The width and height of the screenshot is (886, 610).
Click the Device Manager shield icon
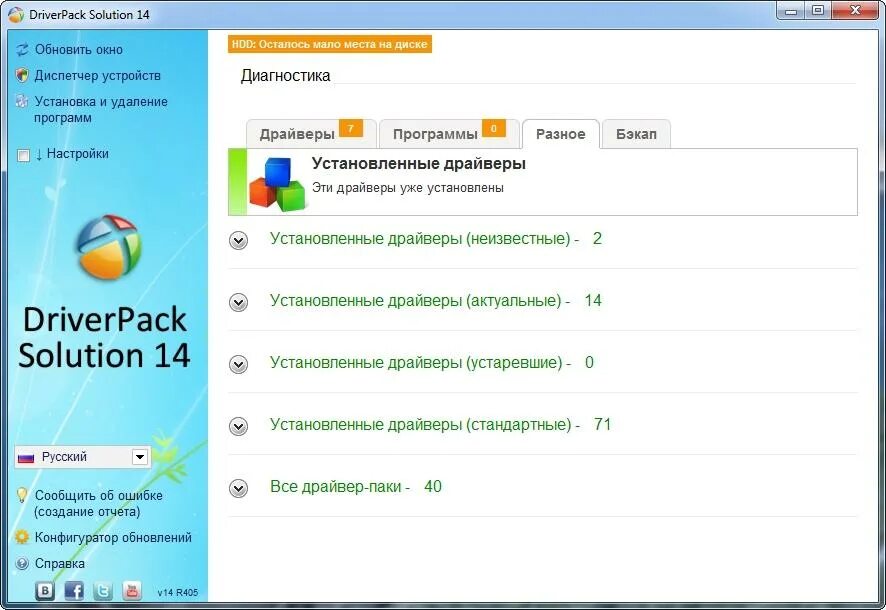click(x=22, y=75)
